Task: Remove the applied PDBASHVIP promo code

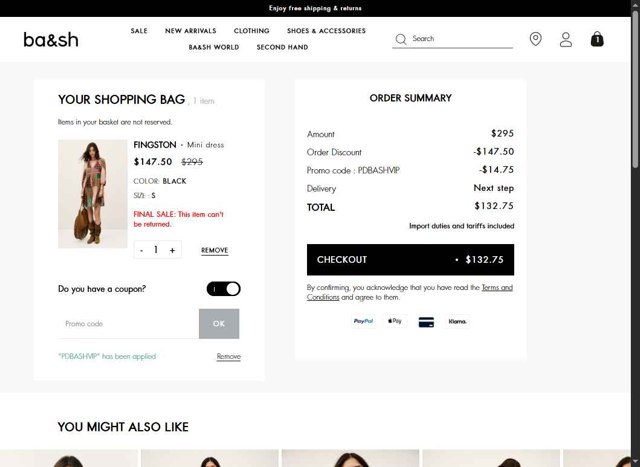Action: coord(229,356)
